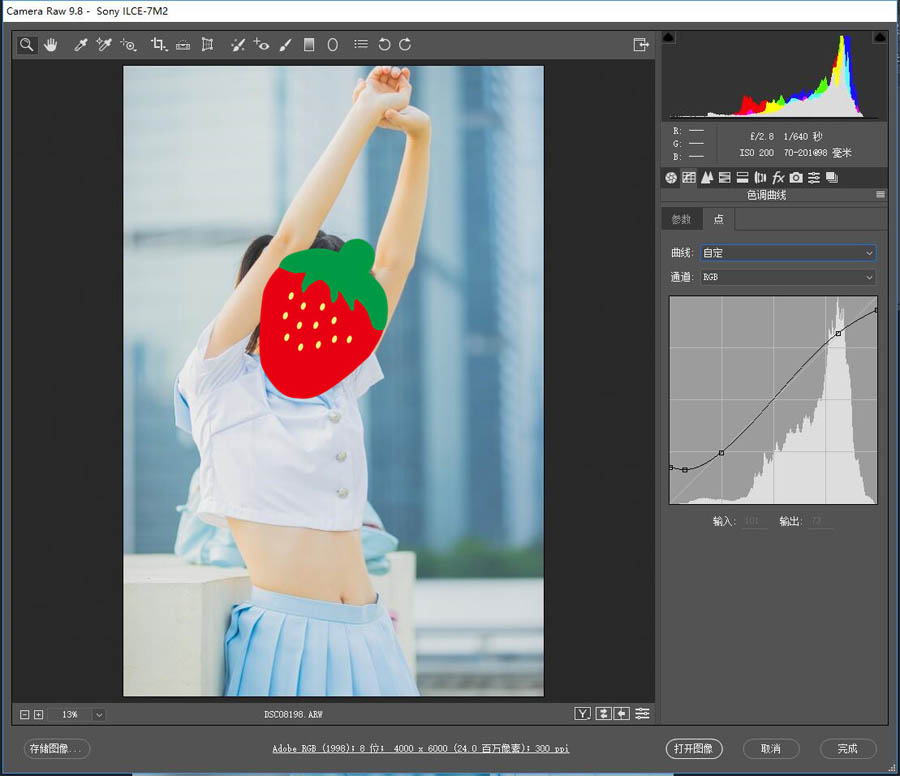900x776 pixels.
Task: Click the 输入 value input field
Action: point(753,521)
